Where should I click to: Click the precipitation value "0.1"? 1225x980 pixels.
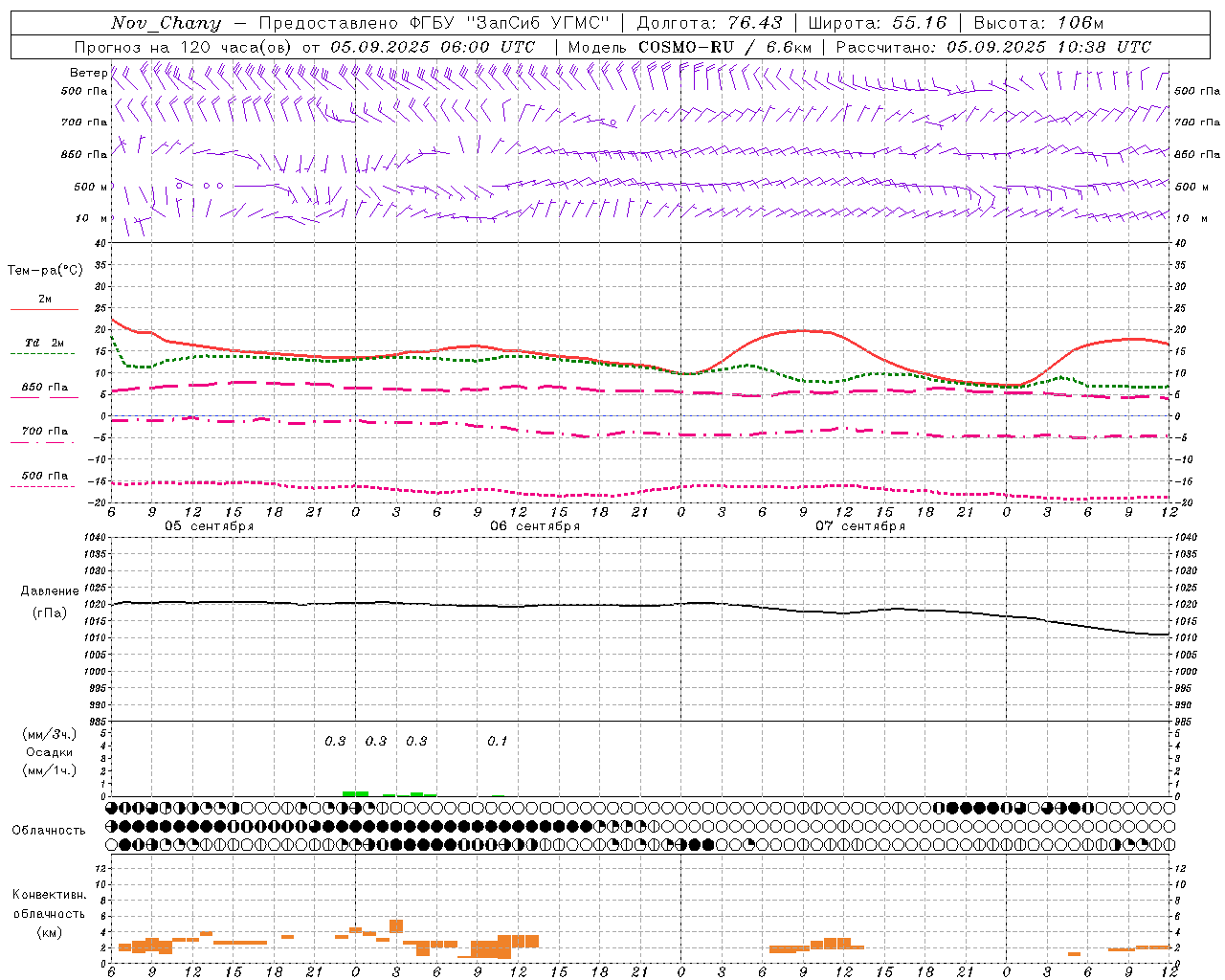click(x=498, y=741)
